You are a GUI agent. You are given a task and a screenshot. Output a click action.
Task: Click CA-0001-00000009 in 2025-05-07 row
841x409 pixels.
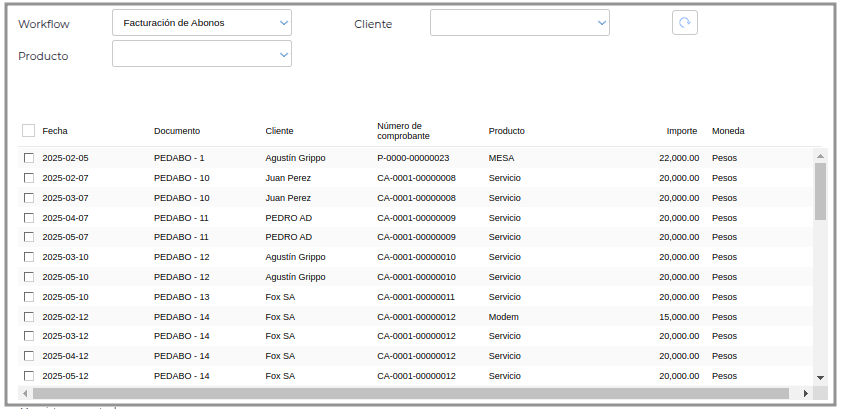coord(416,237)
